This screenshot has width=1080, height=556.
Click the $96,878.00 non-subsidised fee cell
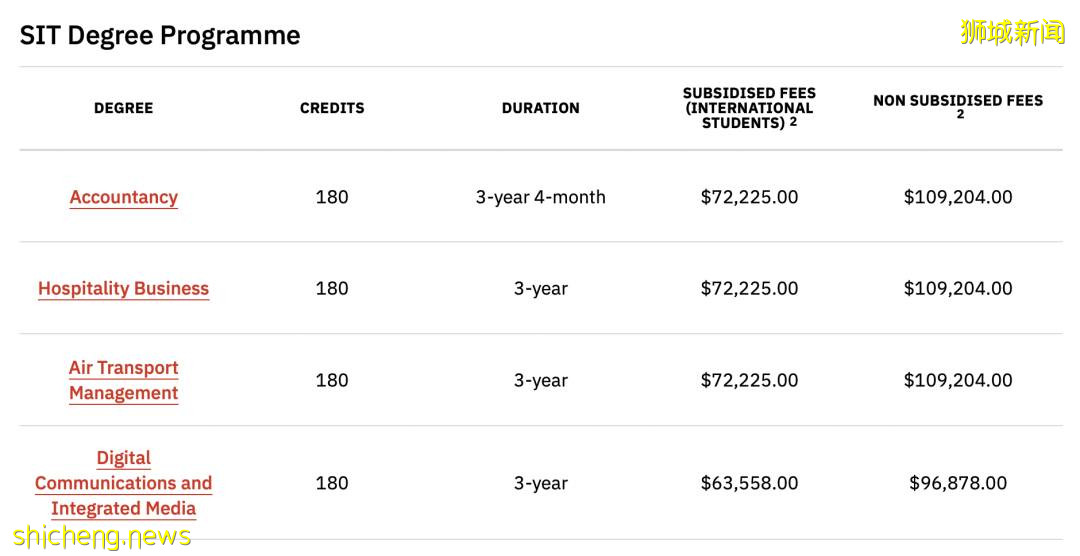pyautogui.click(x=958, y=483)
